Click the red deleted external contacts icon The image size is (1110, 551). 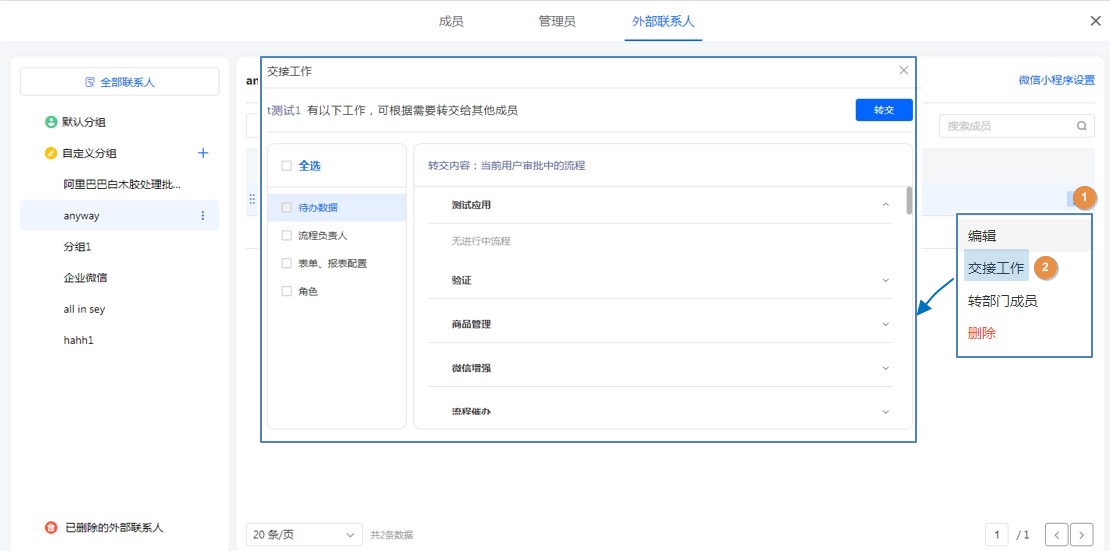[51, 527]
